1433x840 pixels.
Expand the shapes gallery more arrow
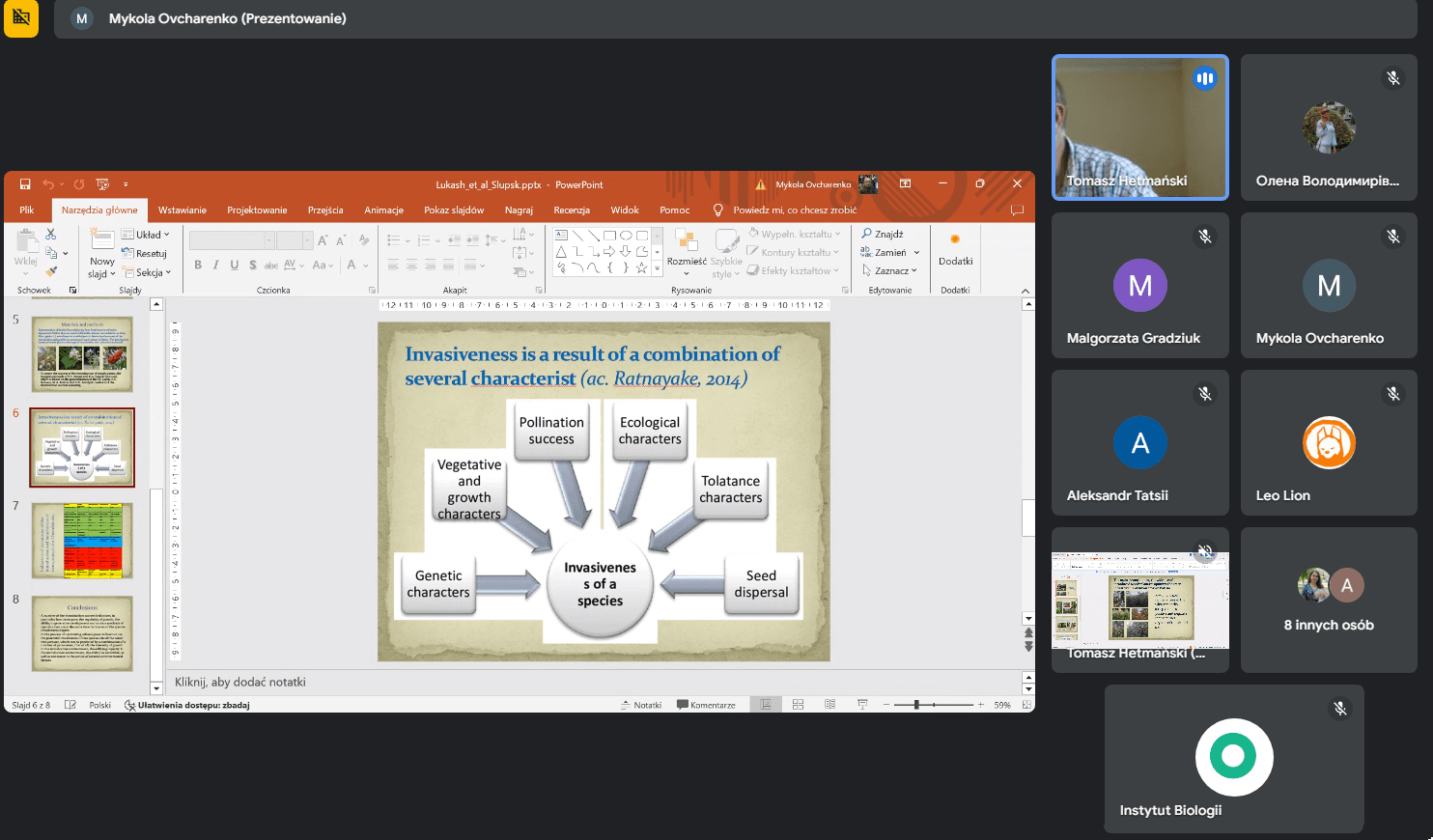click(658, 267)
